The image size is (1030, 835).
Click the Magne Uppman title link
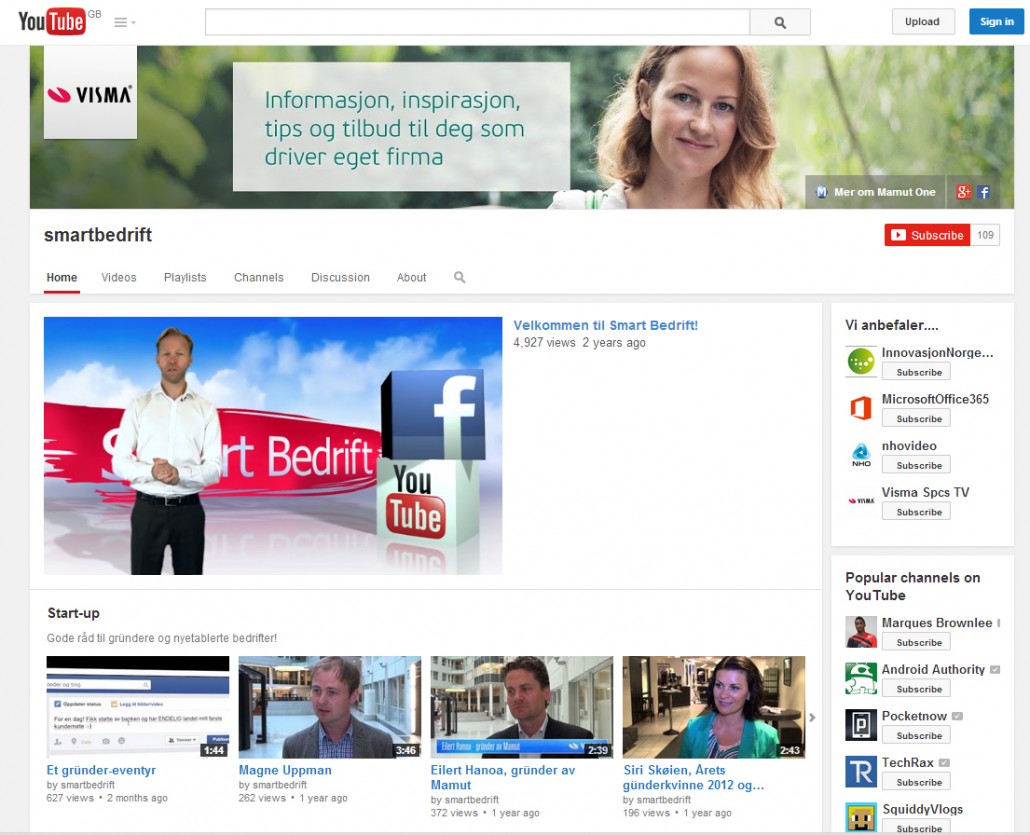click(285, 770)
